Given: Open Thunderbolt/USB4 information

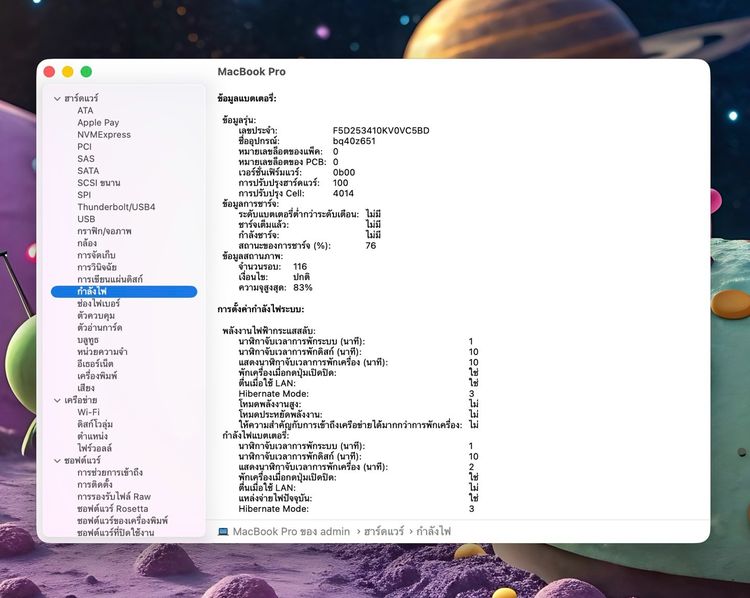Looking at the screenshot, I should [x=116, y=207].
